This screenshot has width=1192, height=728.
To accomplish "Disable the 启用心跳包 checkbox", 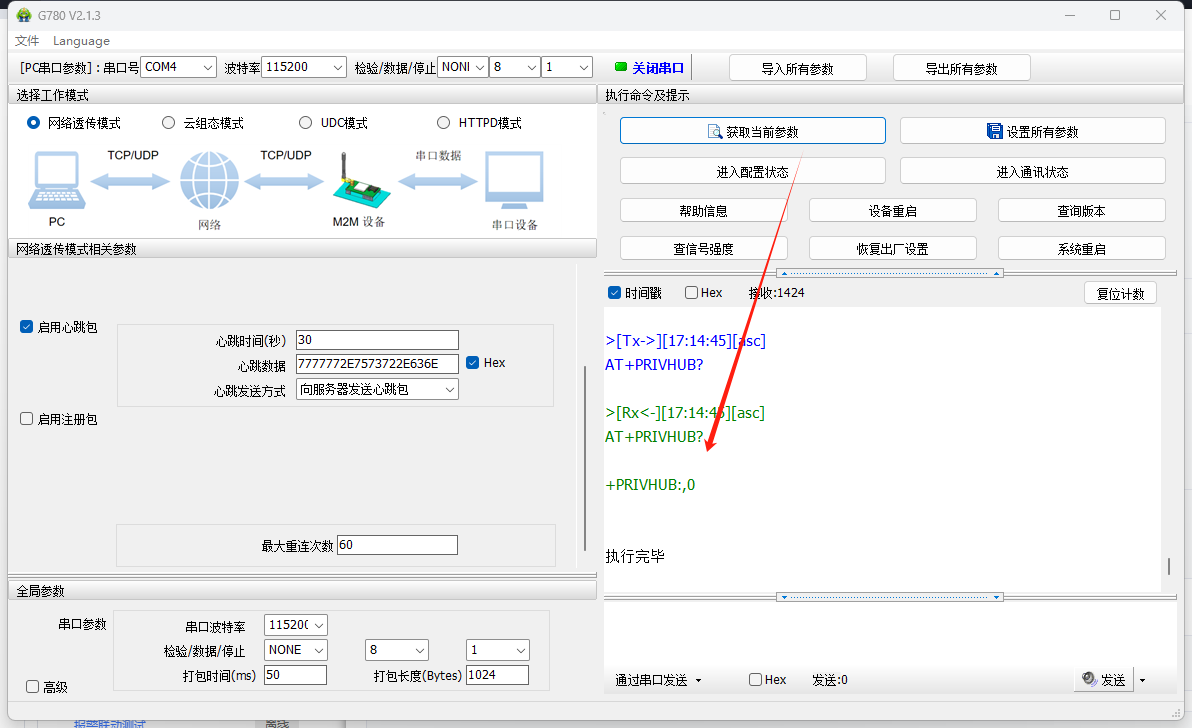I will pyautogui.click(x=27, y=327).
